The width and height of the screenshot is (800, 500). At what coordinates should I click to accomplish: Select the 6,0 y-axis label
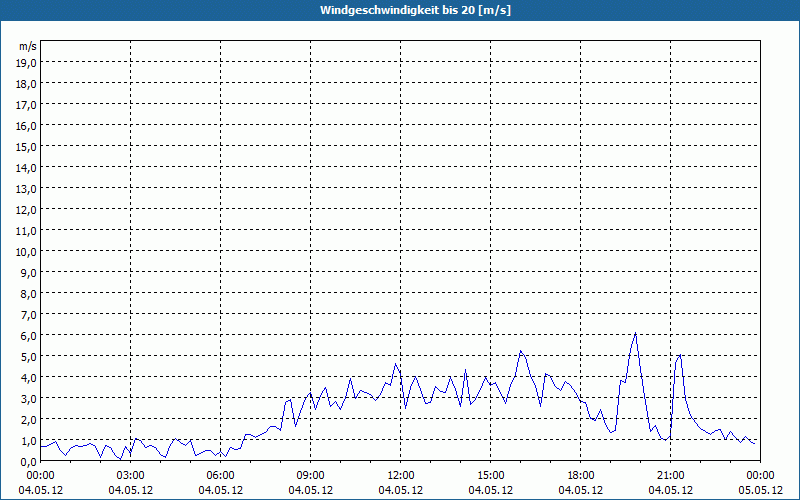coord(29,336)
